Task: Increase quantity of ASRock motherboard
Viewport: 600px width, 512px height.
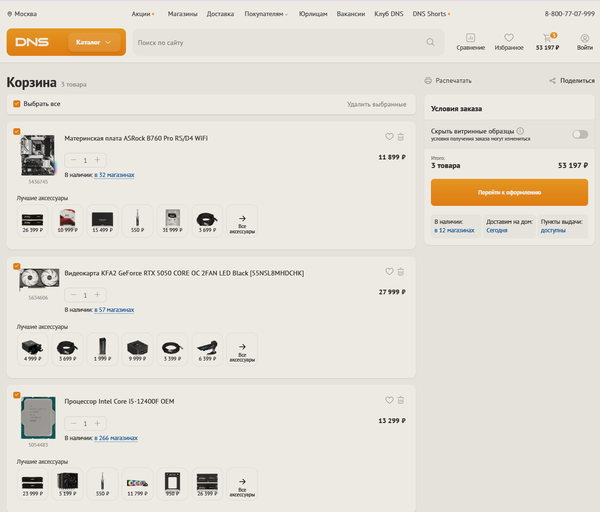Action: click(x=97, y=160)
